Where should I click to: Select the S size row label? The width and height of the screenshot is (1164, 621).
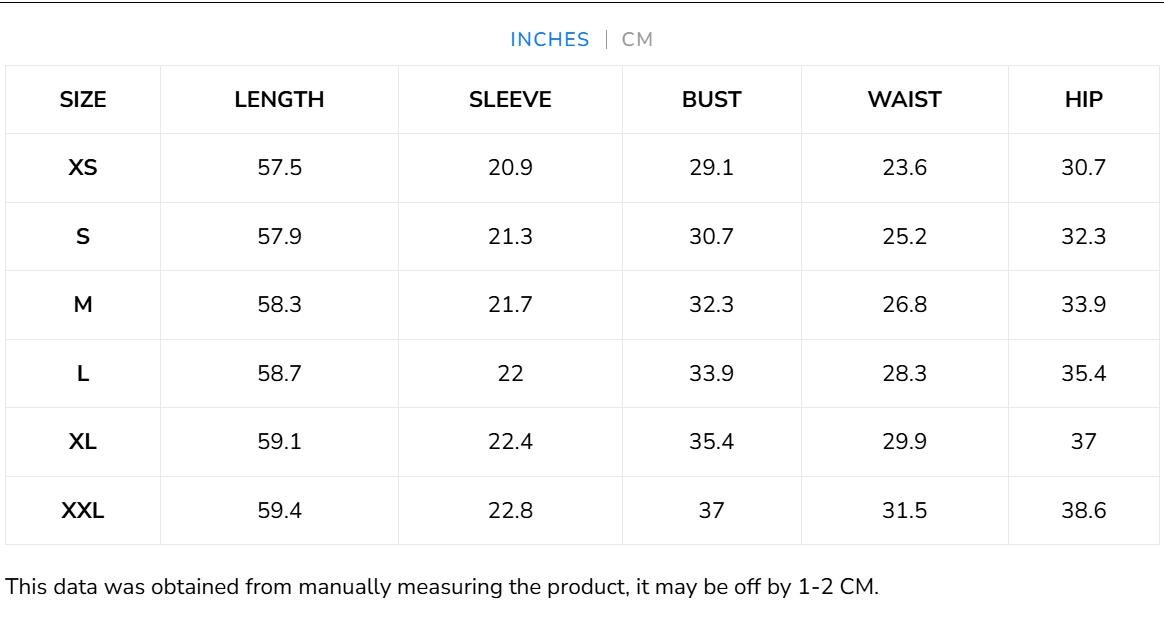click(x=83, y=237)
